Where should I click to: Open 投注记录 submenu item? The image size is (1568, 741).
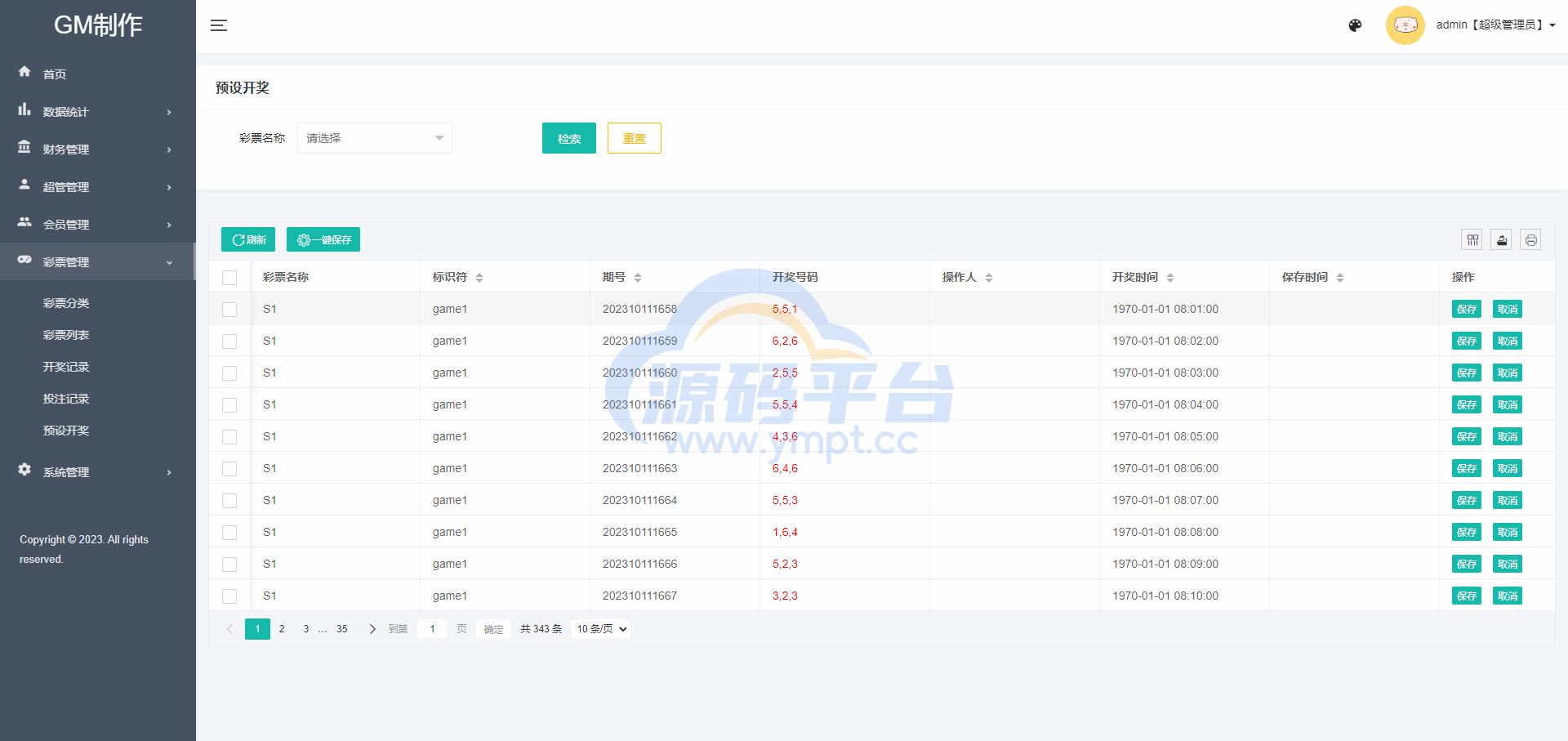pyautogui.click(x=66, y=399)
